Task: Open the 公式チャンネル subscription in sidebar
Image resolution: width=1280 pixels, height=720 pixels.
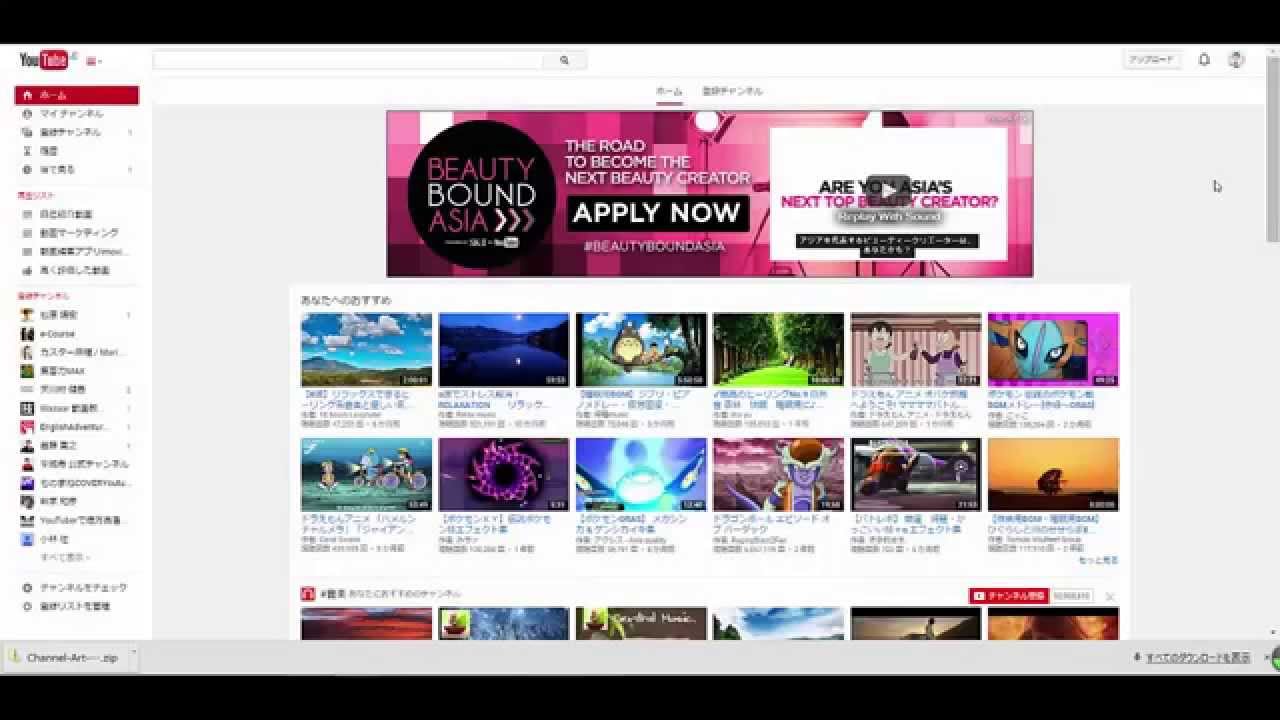Action: tap(76, 464)
